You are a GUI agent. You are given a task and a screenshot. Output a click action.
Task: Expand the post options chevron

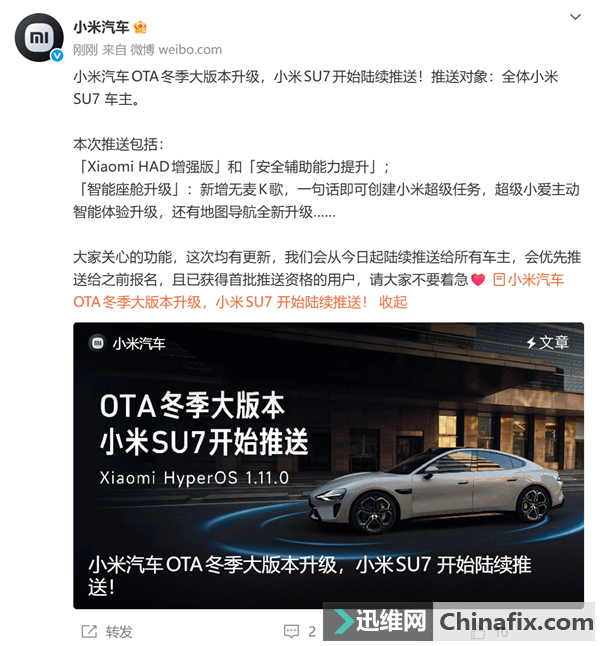point(575,17)
